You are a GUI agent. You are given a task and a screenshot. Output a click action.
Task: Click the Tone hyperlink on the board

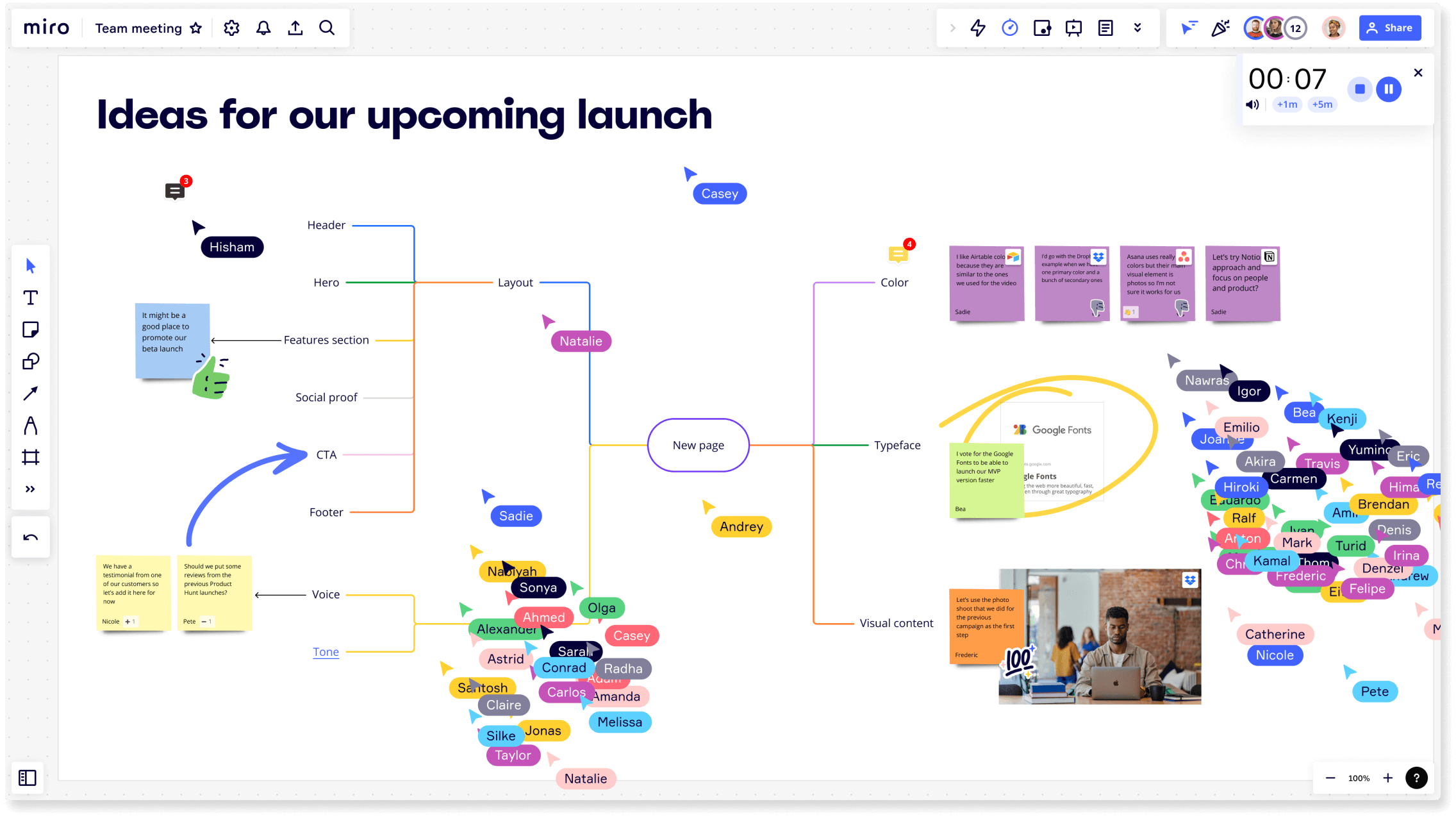click(326, 651)
